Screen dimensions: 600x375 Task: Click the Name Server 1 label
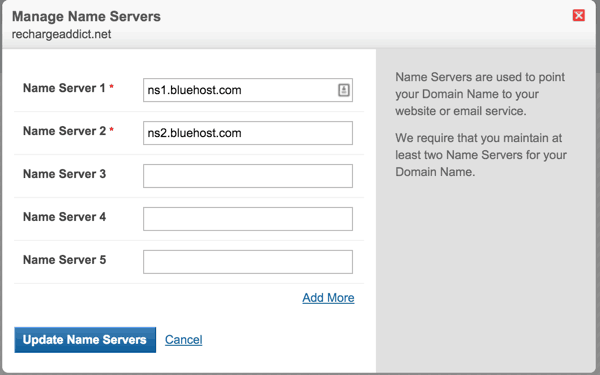click(64, 88)
